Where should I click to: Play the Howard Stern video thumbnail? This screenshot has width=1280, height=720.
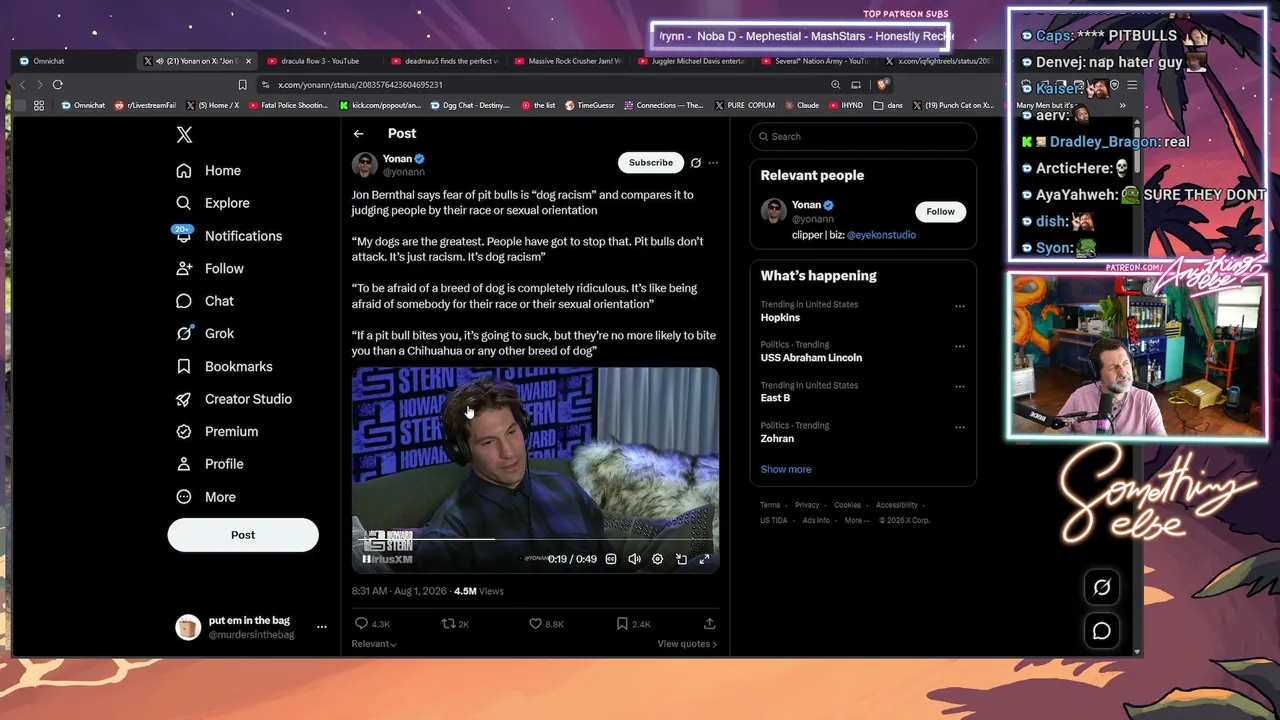(535, 470)
